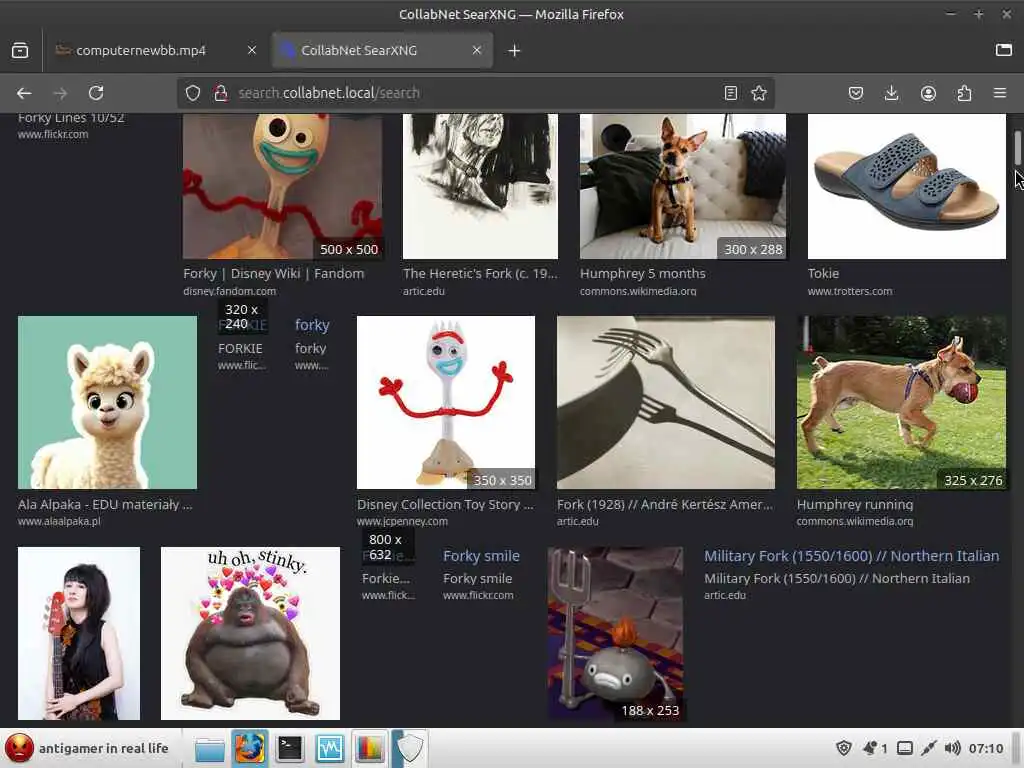Open the antigamer in real life menu
The width and height of the screenshot is (1024, 768).
coord(88,748)
